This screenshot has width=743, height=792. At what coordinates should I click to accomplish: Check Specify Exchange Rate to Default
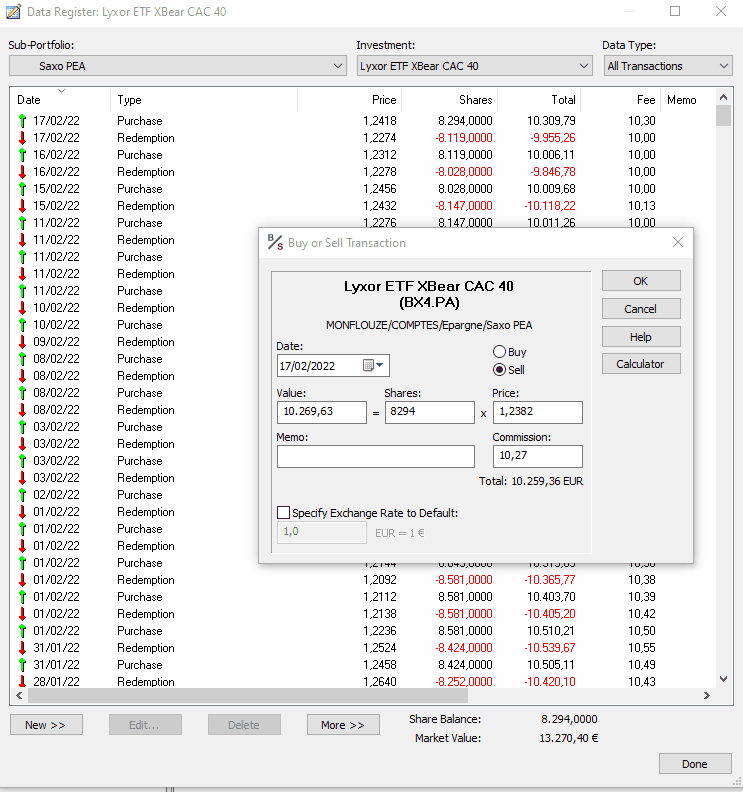click(x=284, y=513)
